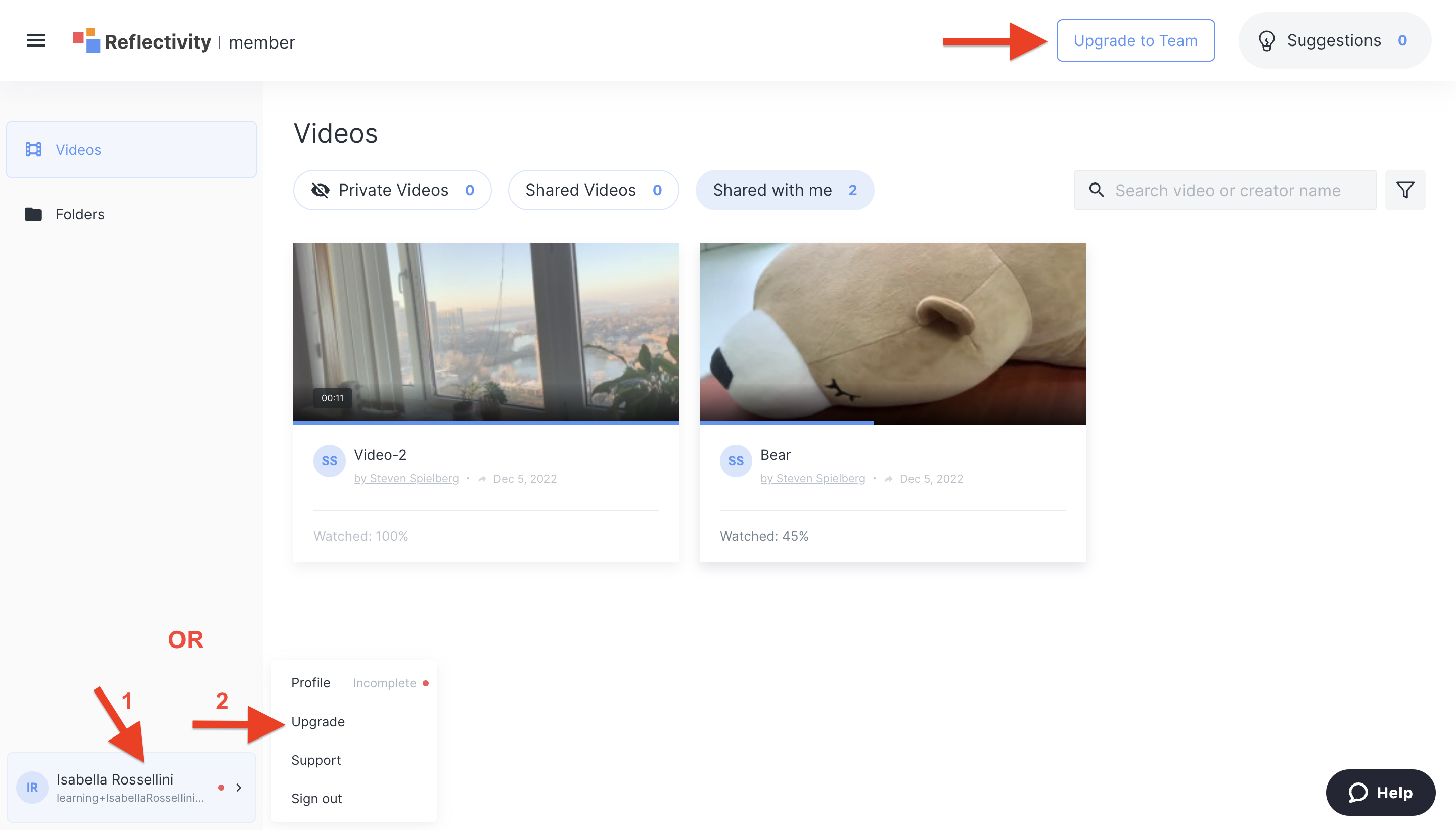This screenshot has width=1456, height=830.
Task: Open Folders via the folder icon
Action: click(33, 214)
